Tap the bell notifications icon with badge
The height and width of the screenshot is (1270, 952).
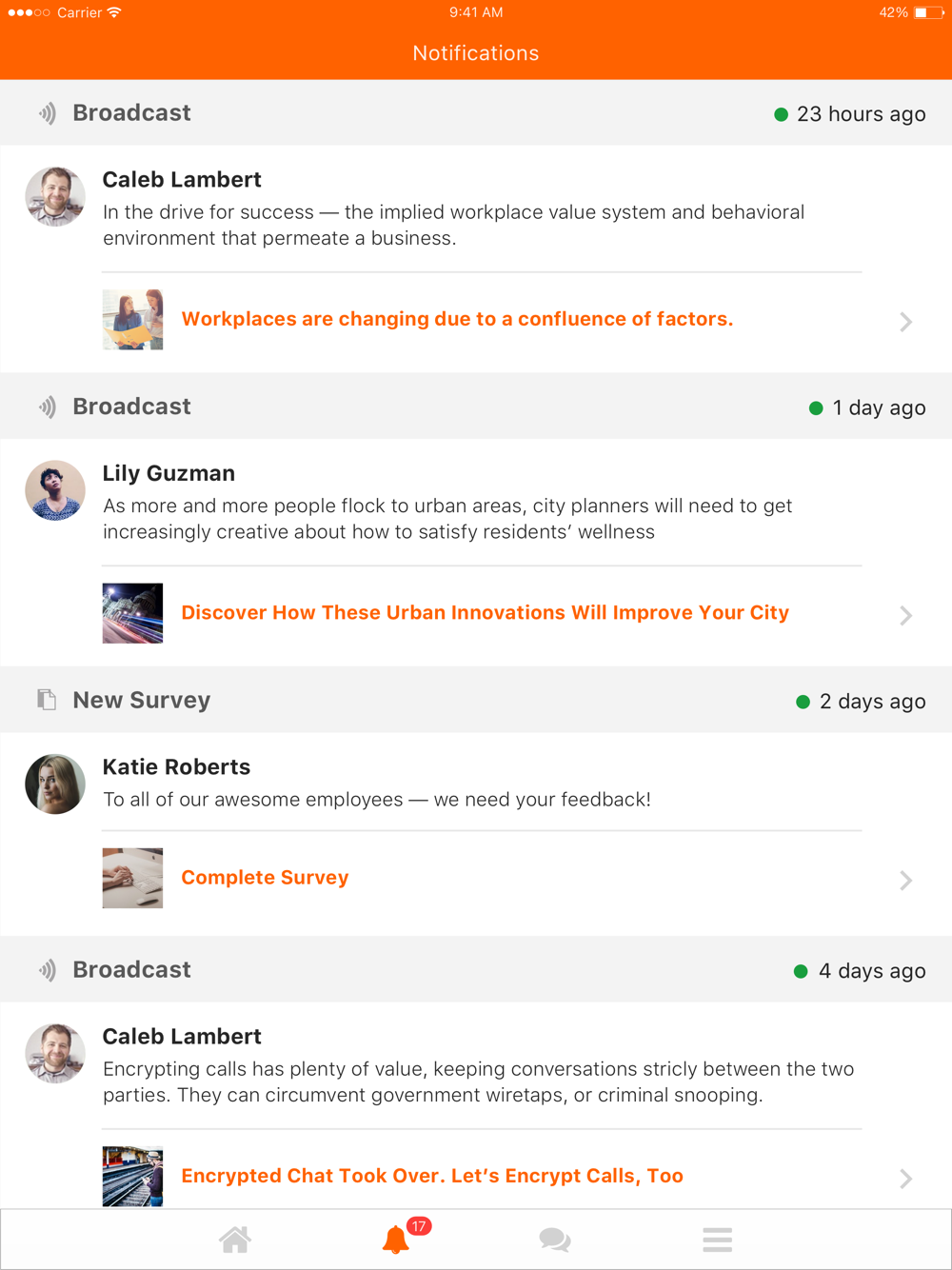[x=396, y=1240]
